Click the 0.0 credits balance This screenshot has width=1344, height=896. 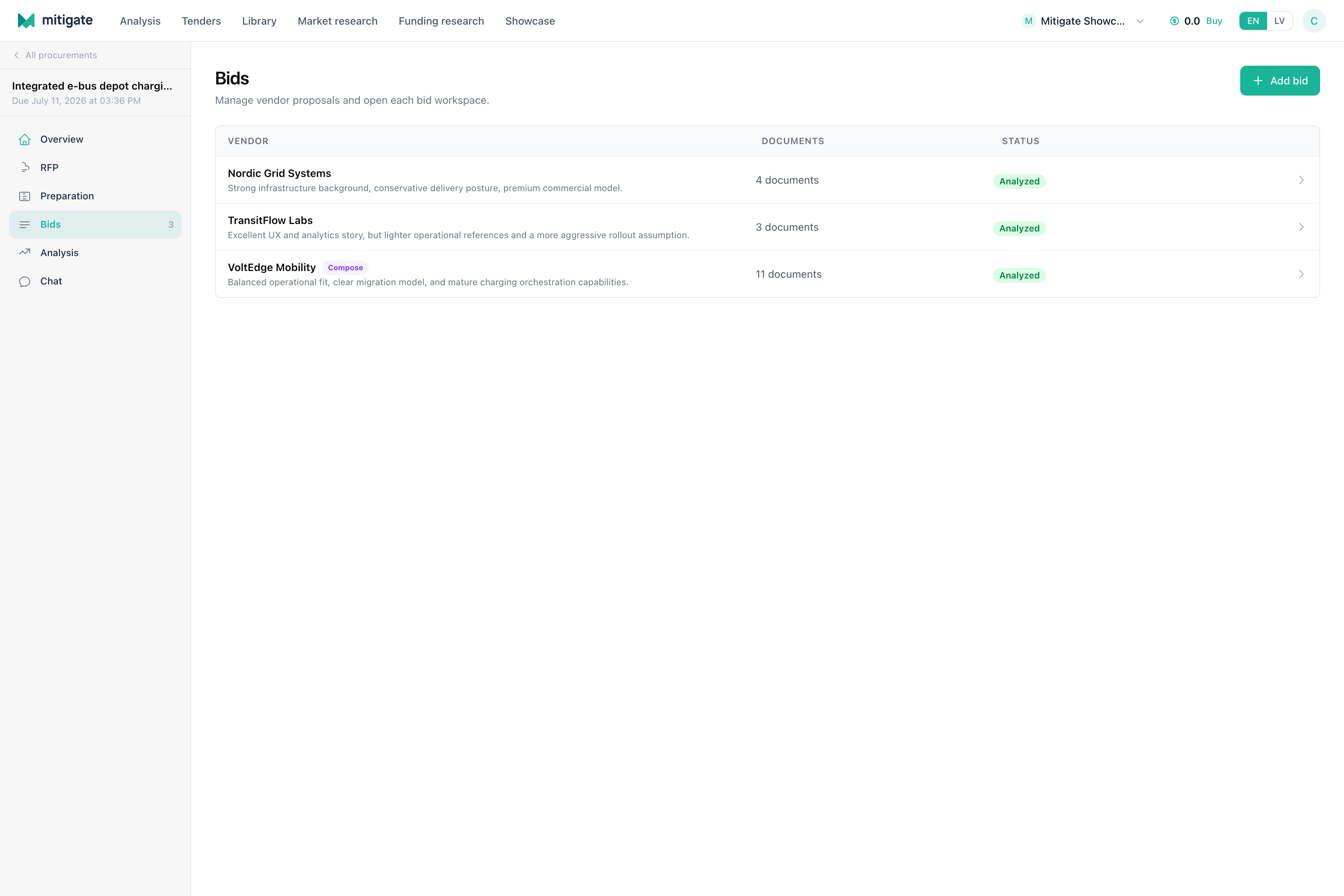coord(1191,21)
